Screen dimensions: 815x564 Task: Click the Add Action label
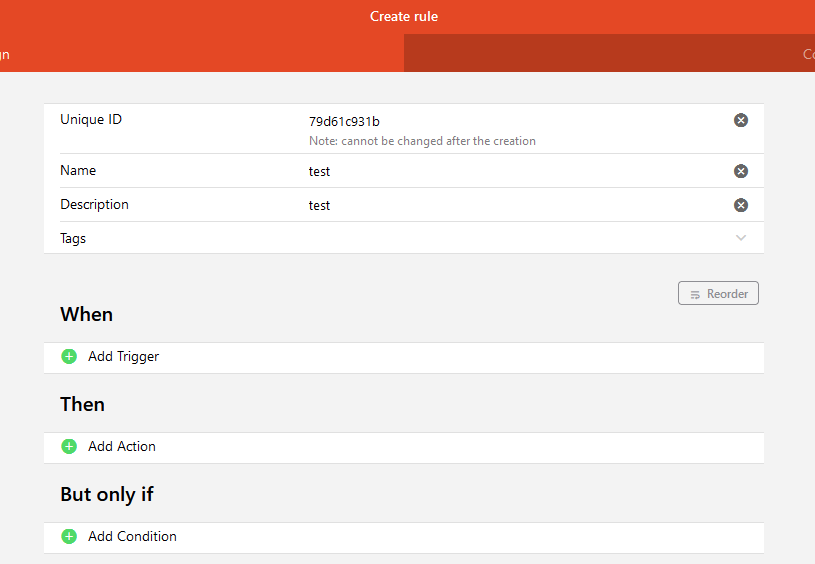122,447
